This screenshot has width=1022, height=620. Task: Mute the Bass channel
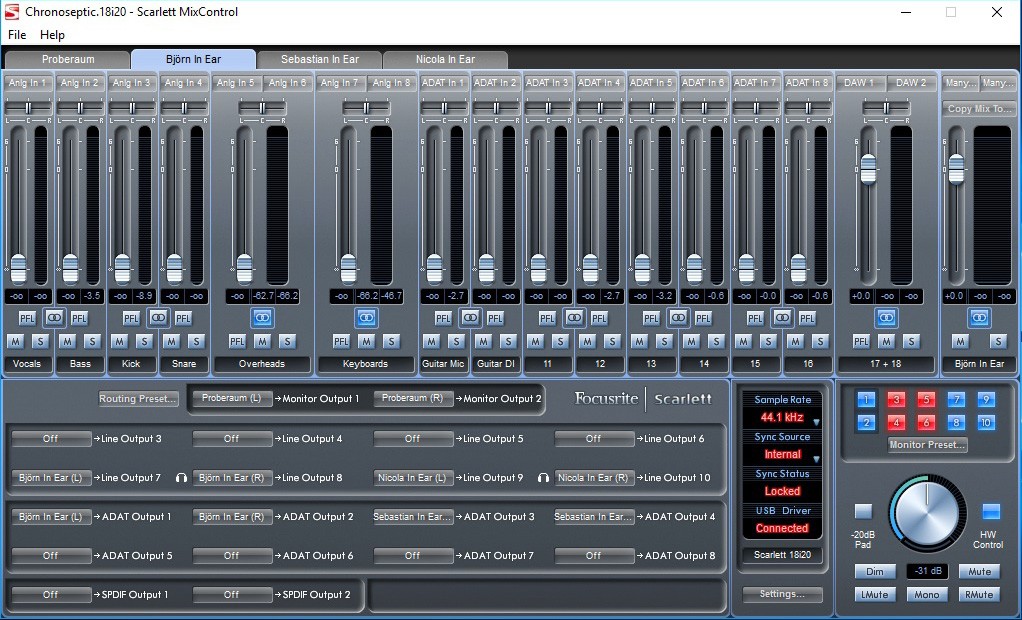point(67,341)
